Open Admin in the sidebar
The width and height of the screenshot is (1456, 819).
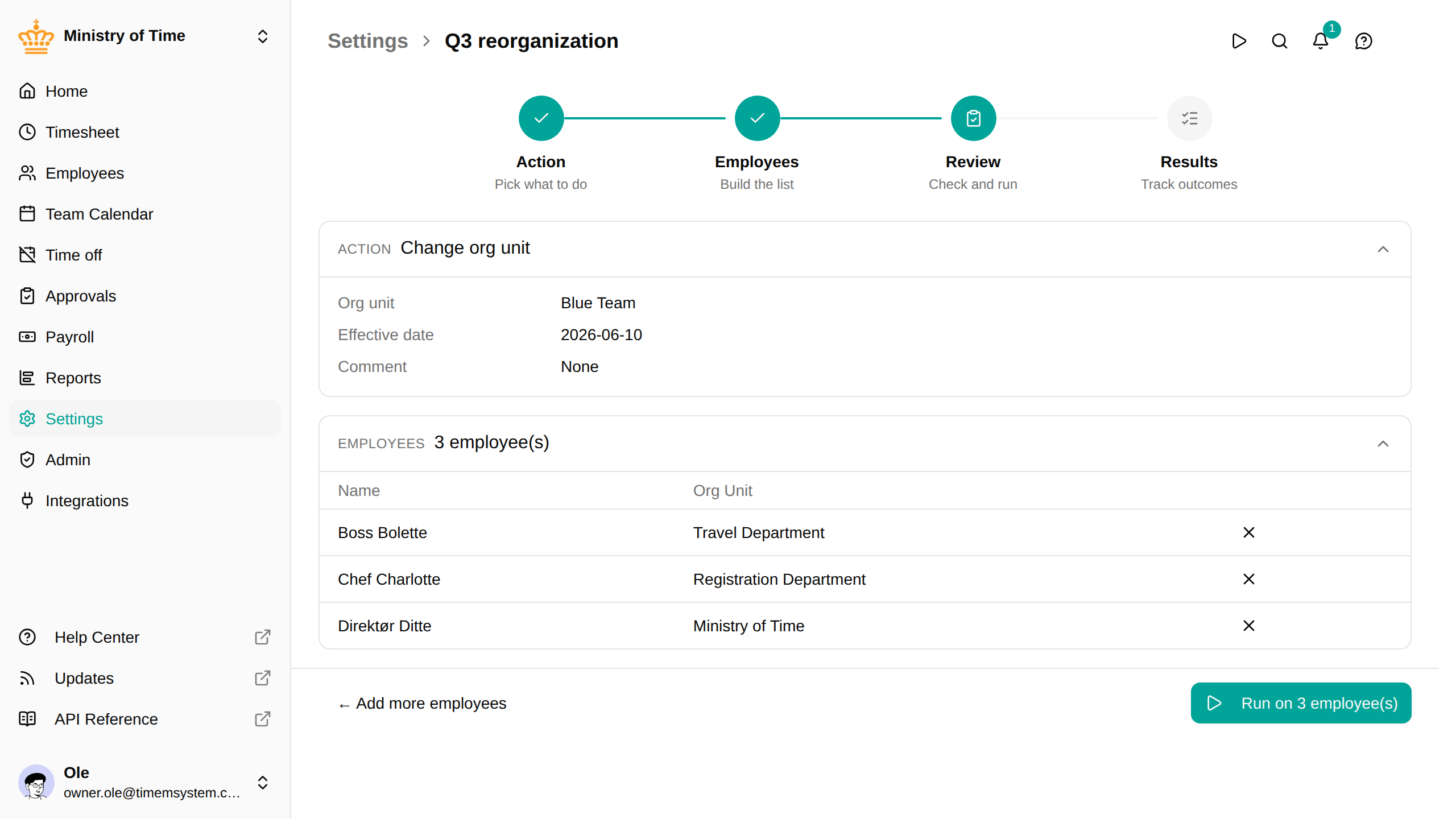[145, 460]
